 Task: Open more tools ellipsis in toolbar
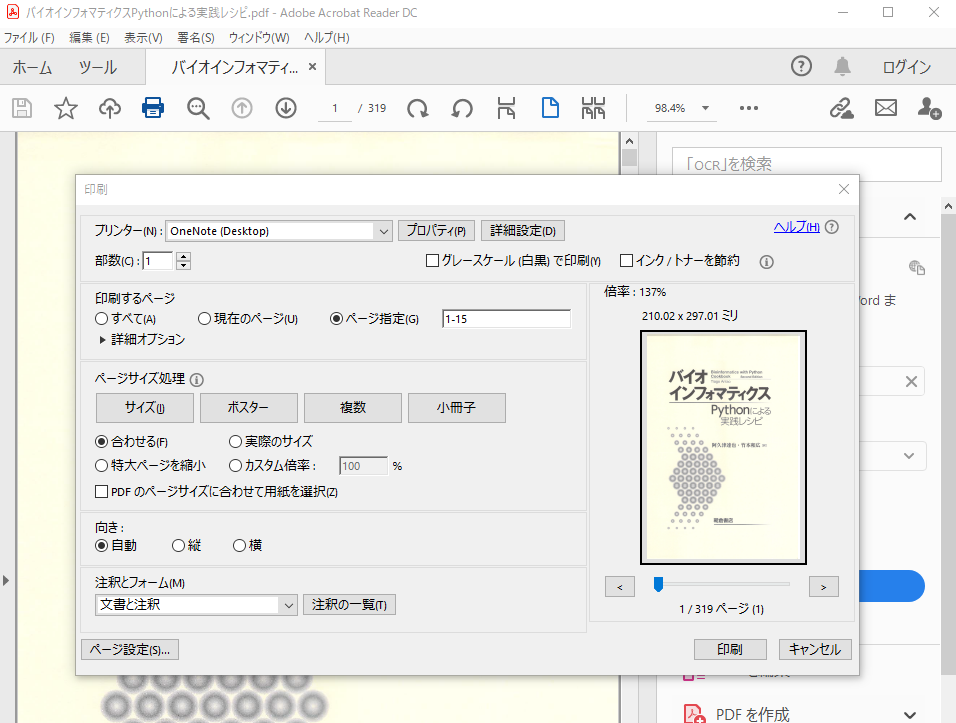click(x=749, y=108)
